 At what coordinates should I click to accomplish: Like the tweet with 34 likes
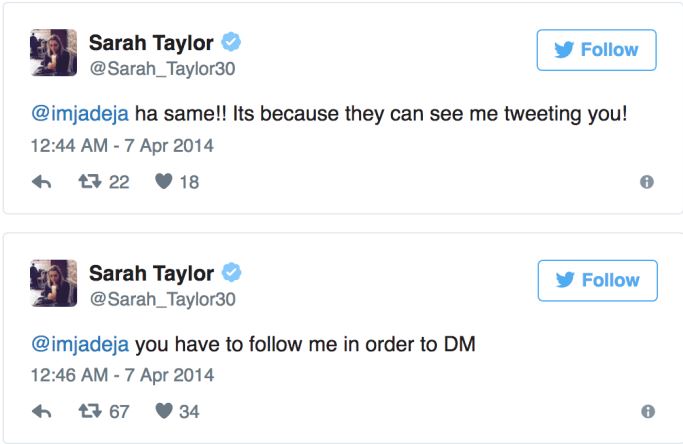(x=164, y=411)
